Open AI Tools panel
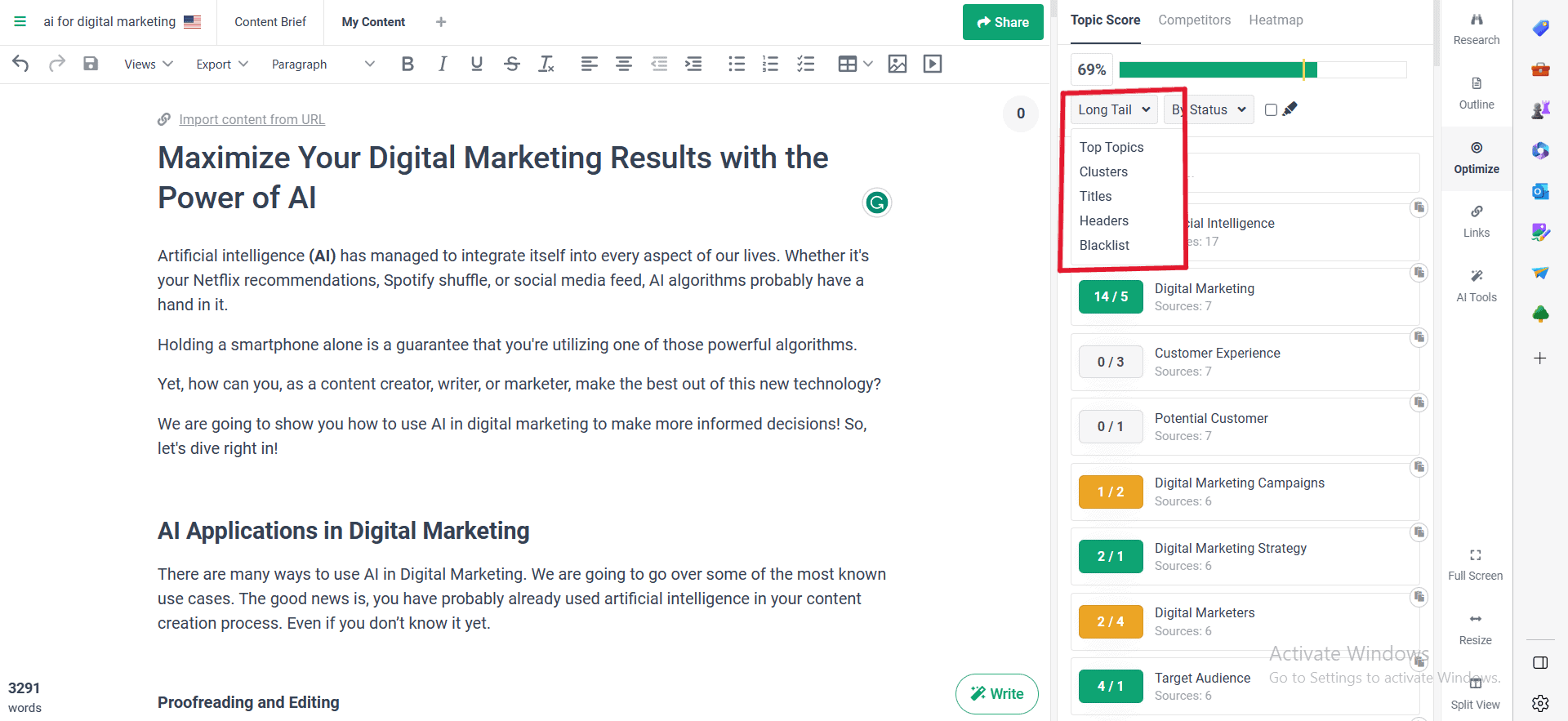Viewport: 1568px width, 721px height. point(1477,287)
